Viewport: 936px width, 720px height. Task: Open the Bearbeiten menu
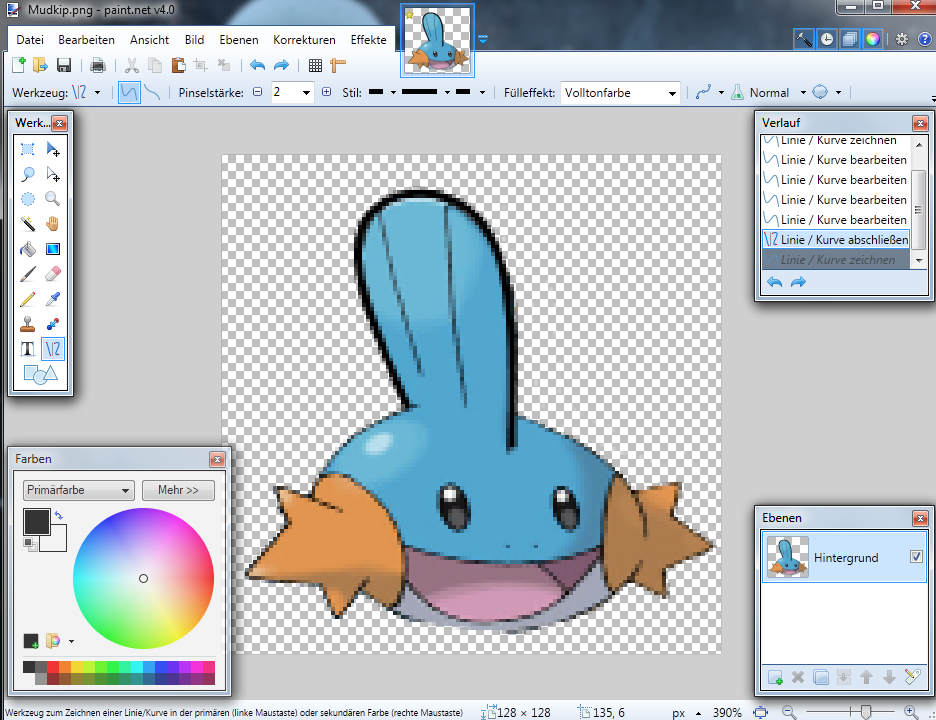(86, 39)
